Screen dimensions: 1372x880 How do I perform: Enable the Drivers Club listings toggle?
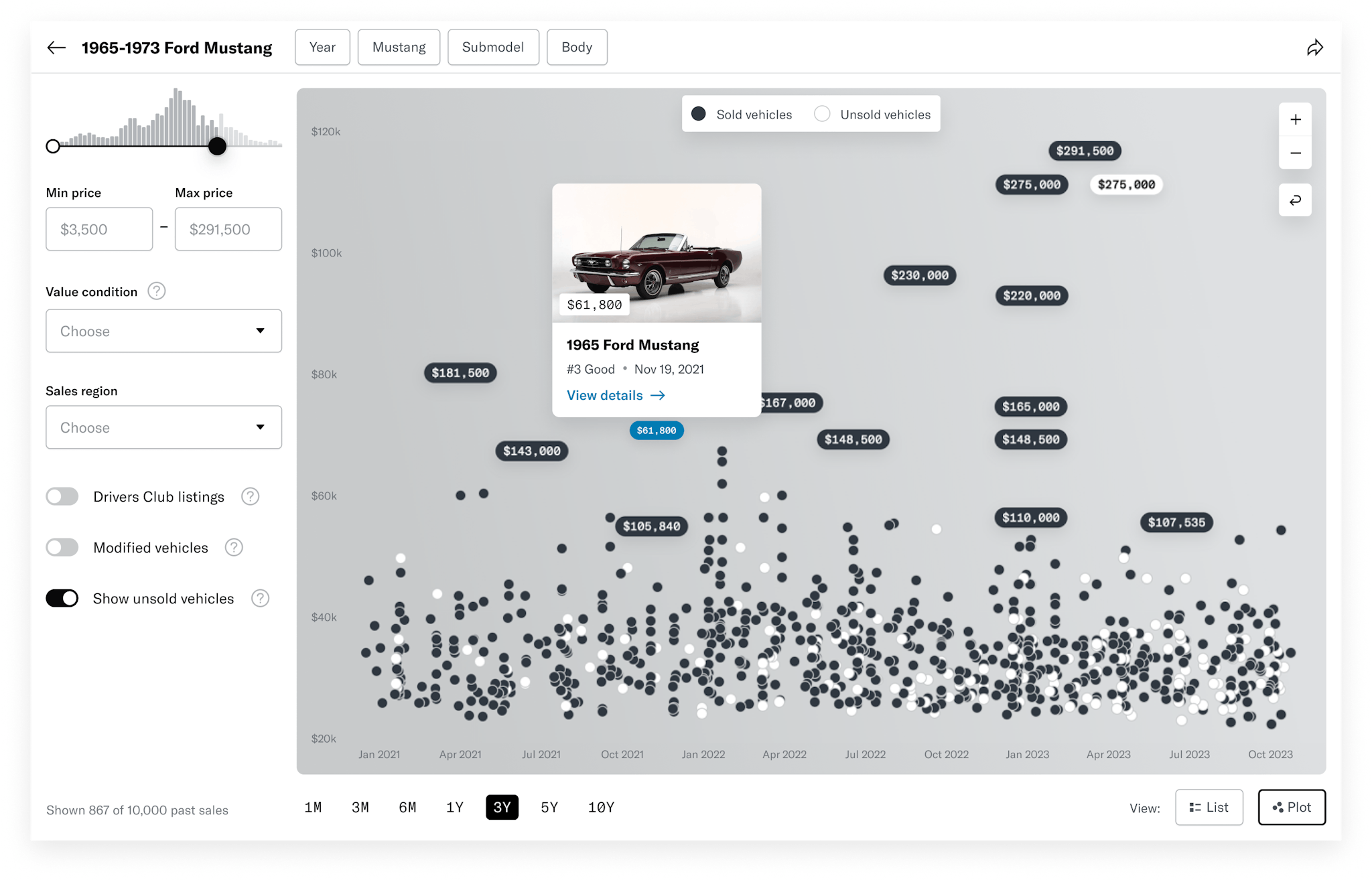coord(62,496)
